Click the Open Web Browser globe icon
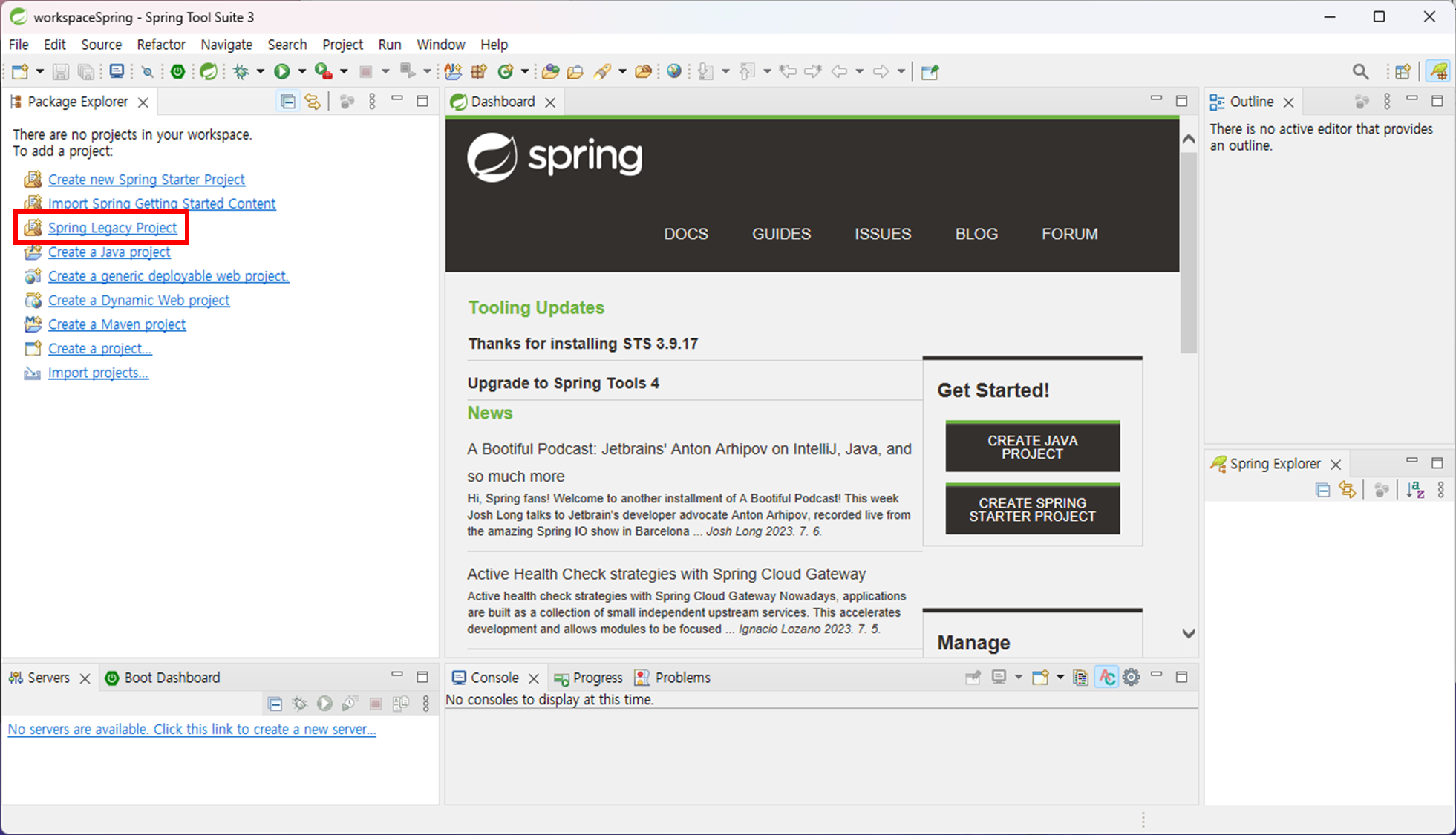This screenshot has width=1456, height=835. [673, 71]
